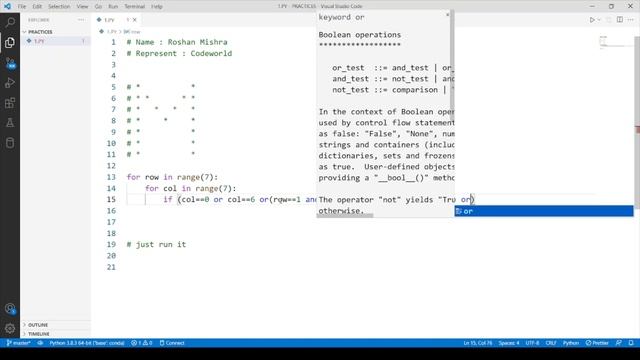Open the Terminal menu
This screenshot has height=360, width=640.
tap(134, 7)
